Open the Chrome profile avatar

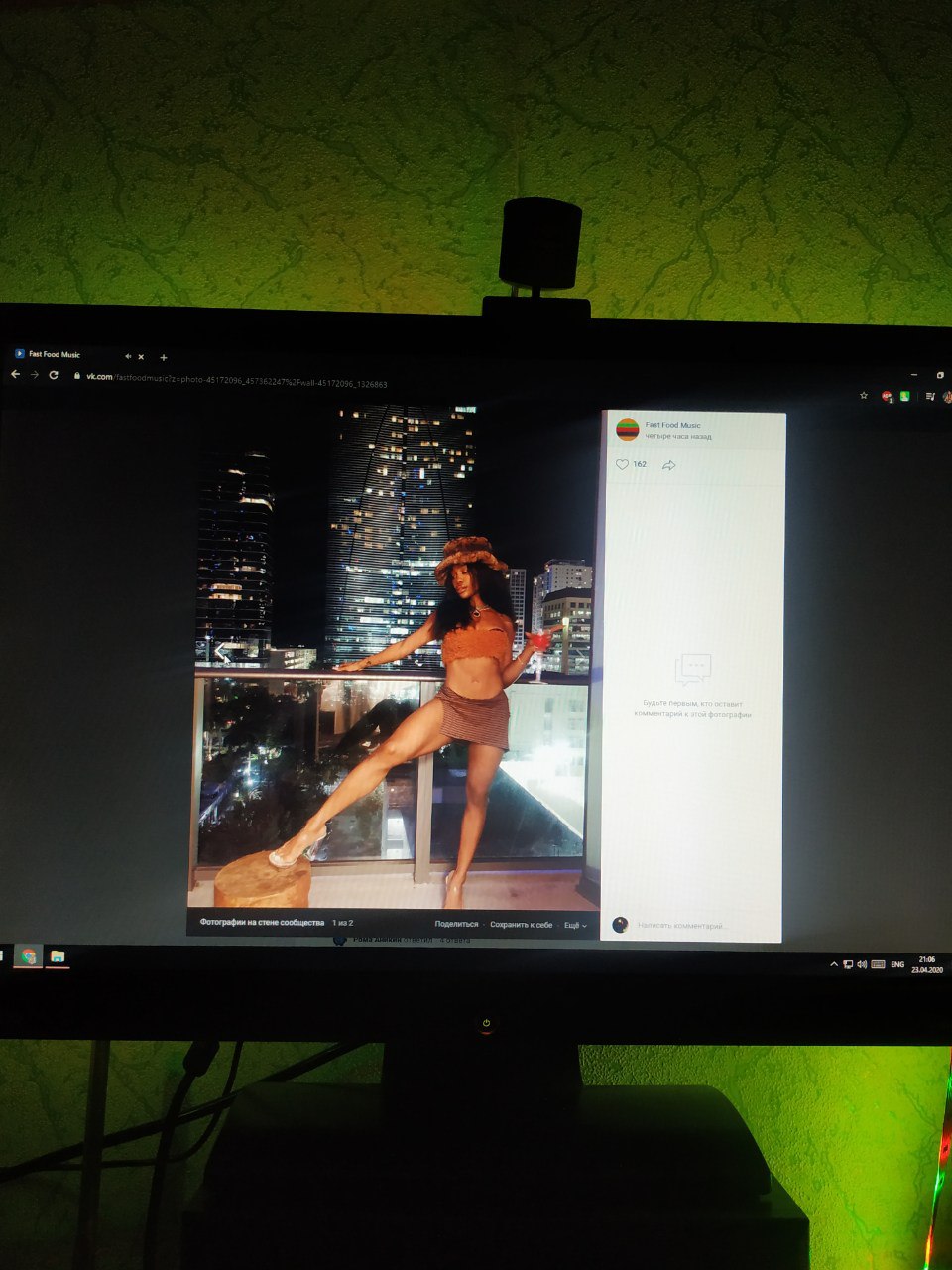pyautogui.click(x=947, y=397)
